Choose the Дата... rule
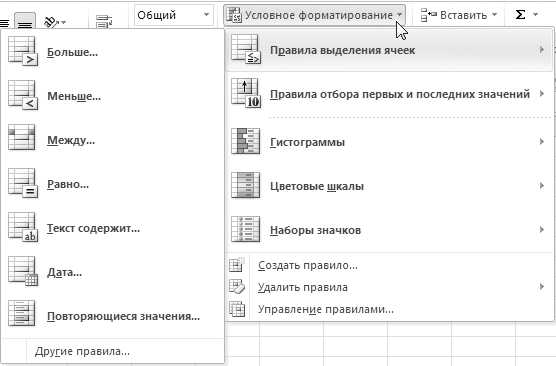556x366 pixels. click(x=113, y=272)
